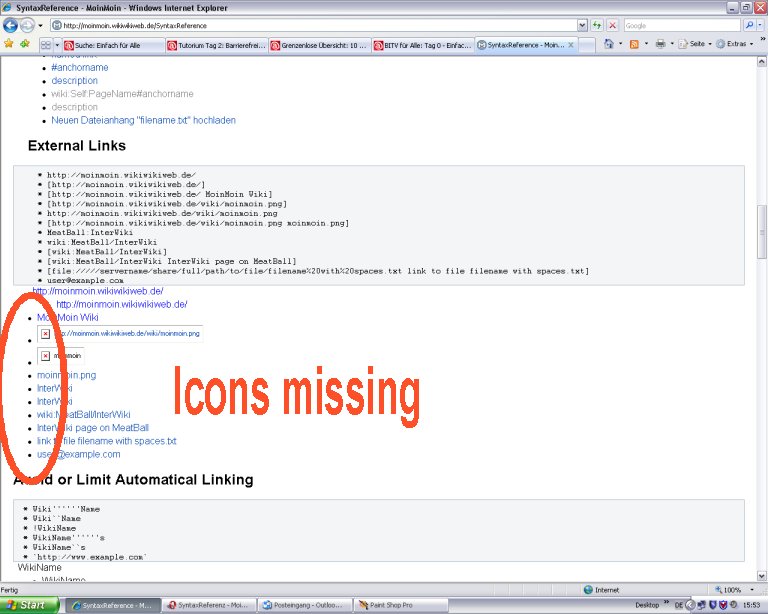Go back with the browser Back arrow
Screen dimensions: 768x614
(10, 25)
